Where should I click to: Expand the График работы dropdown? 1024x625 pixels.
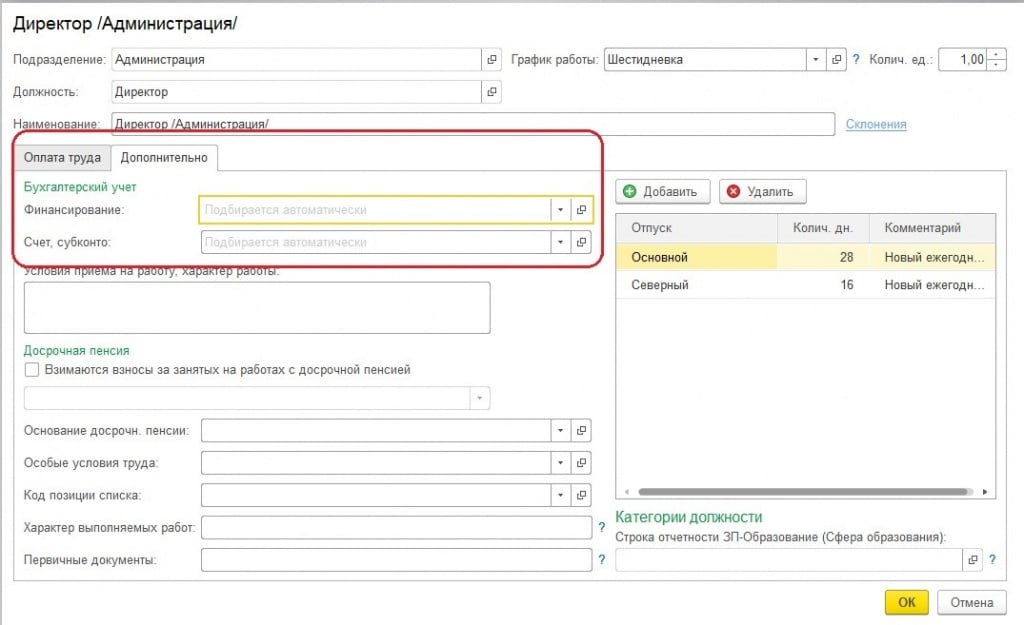[817, 60]
